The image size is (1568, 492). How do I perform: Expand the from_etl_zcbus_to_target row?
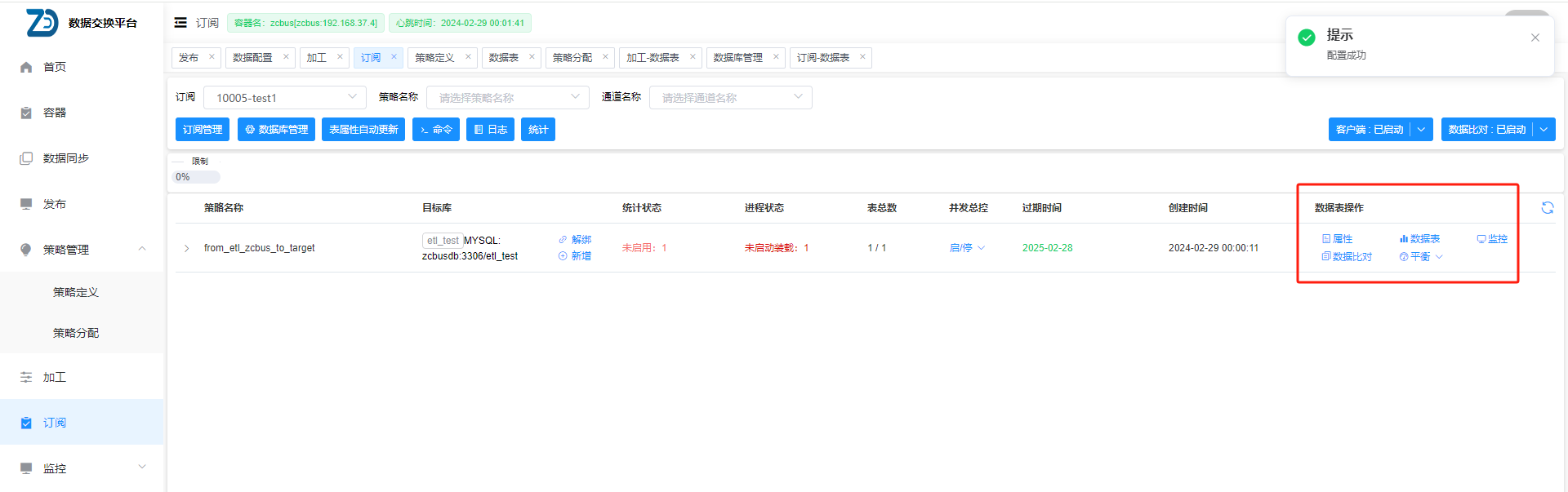[186, 248]
